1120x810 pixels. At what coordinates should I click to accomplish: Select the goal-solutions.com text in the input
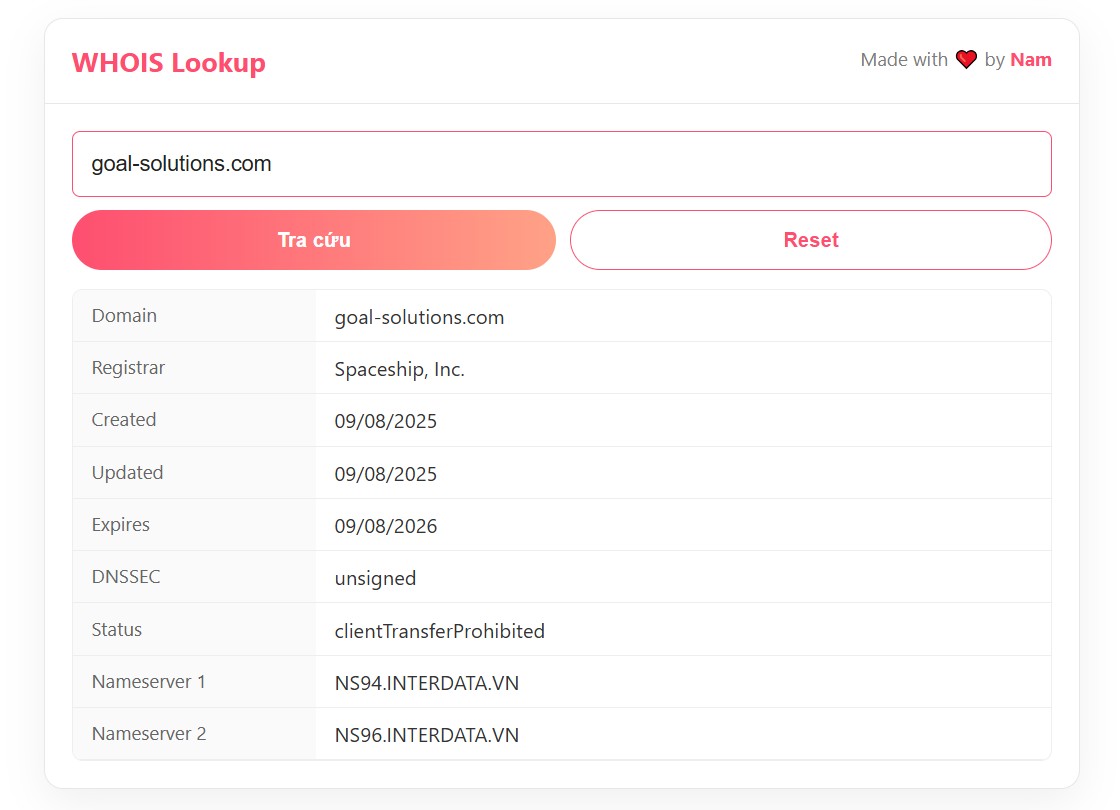[181, 163]
